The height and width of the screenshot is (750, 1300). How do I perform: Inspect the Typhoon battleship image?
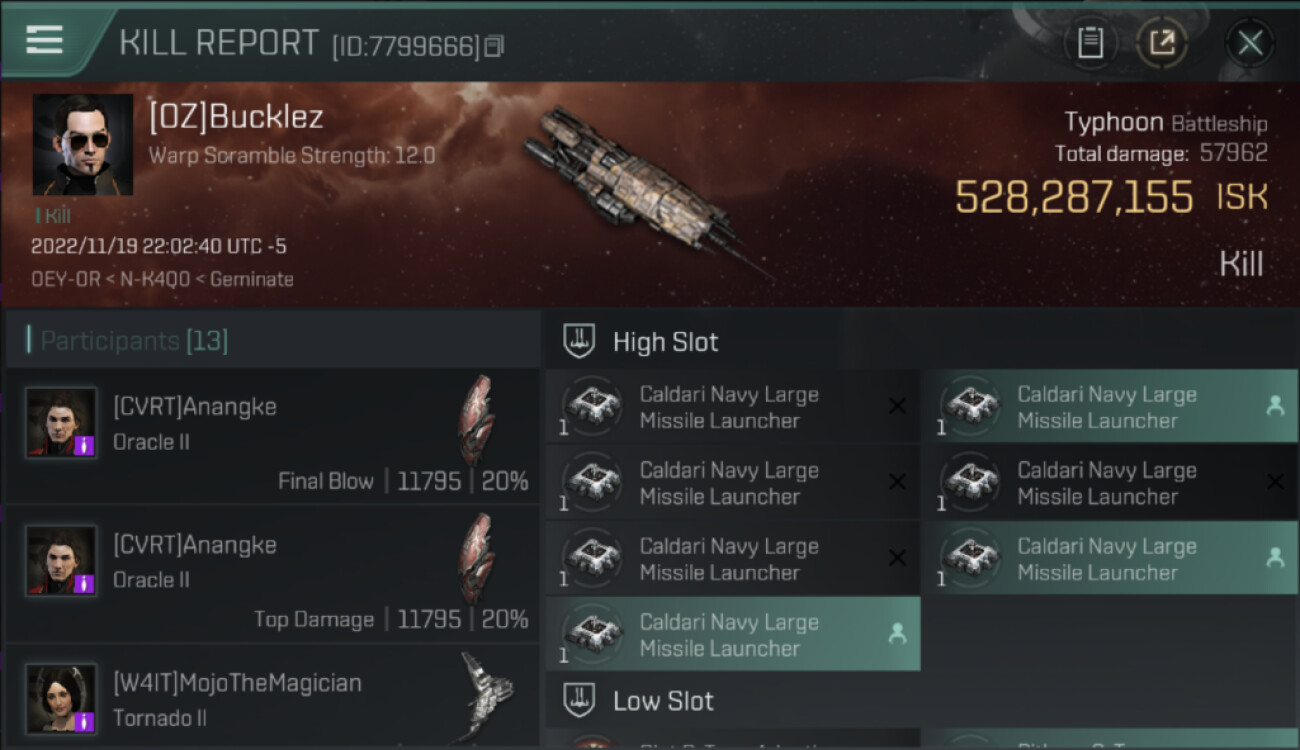point(640,185)
